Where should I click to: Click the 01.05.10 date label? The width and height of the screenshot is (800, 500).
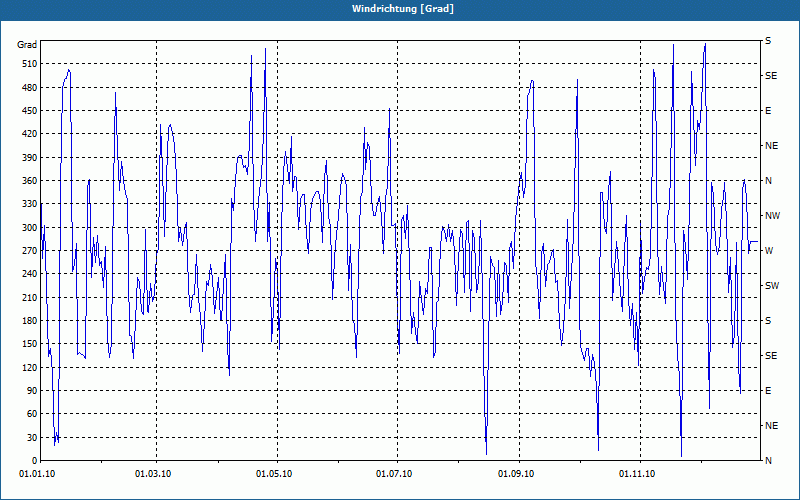274,474
